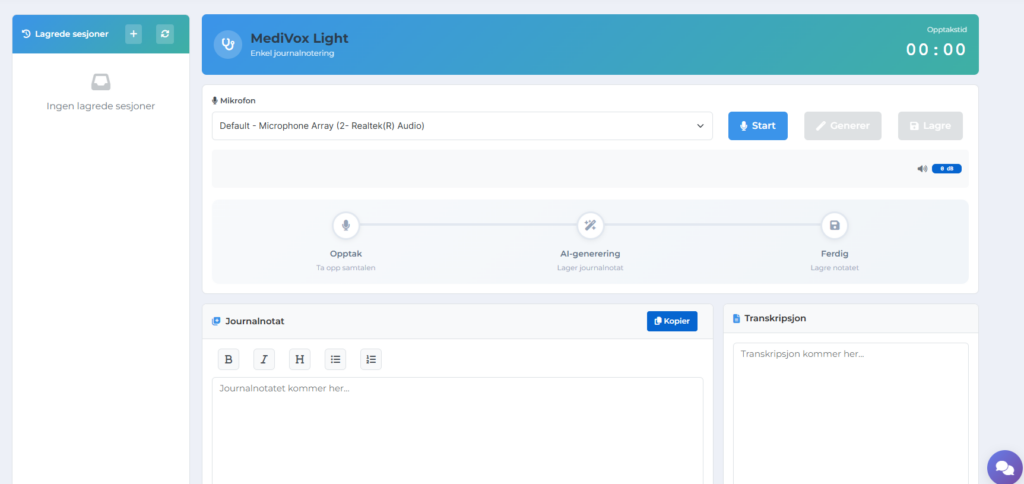Image resolution: width=1024 pixels, height=484 pixels.
Task: Click the stethoscope logo in MediVox header
Action: [228, 44]
